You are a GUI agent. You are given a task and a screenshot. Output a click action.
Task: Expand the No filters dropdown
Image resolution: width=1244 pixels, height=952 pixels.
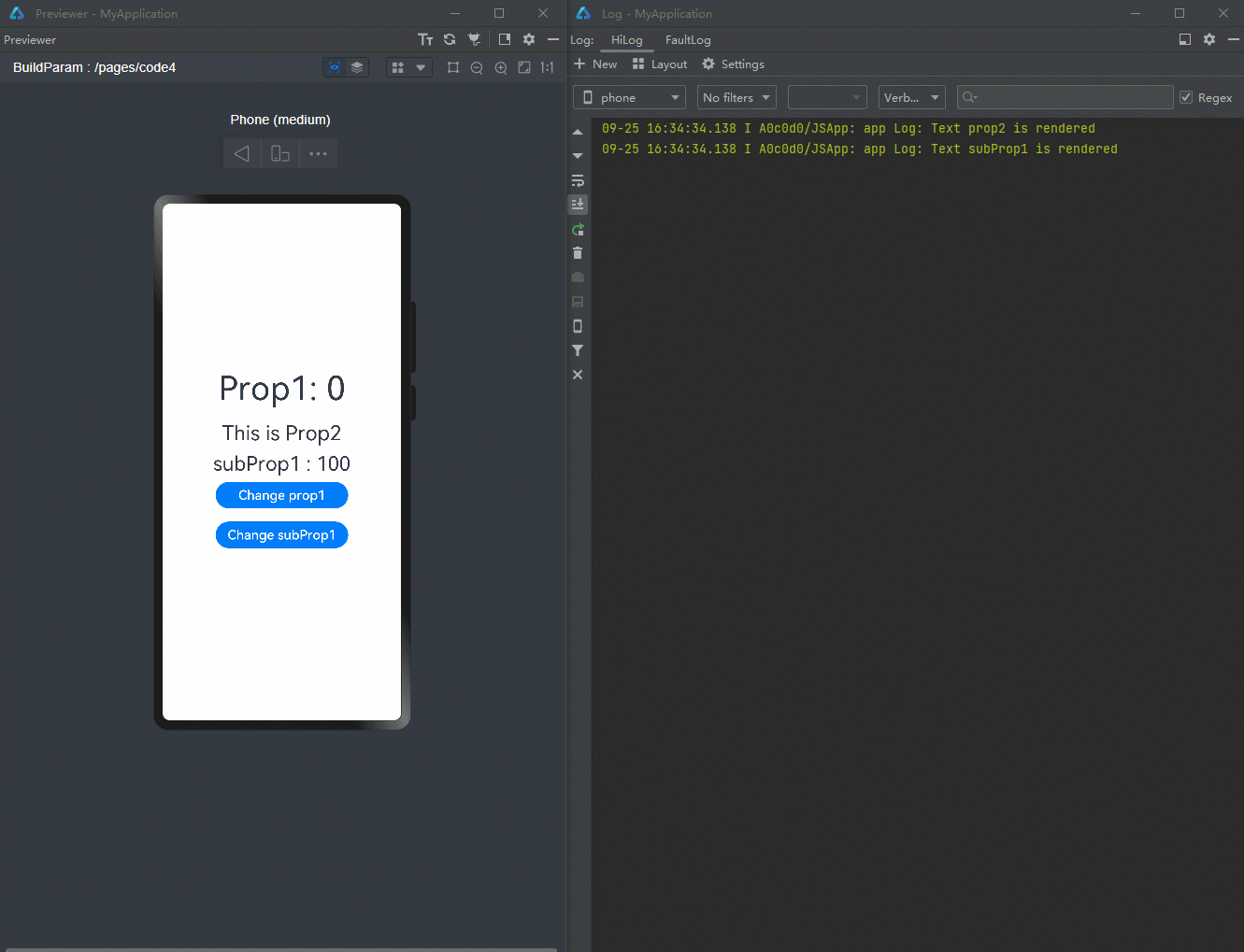[x=736, y=97]
